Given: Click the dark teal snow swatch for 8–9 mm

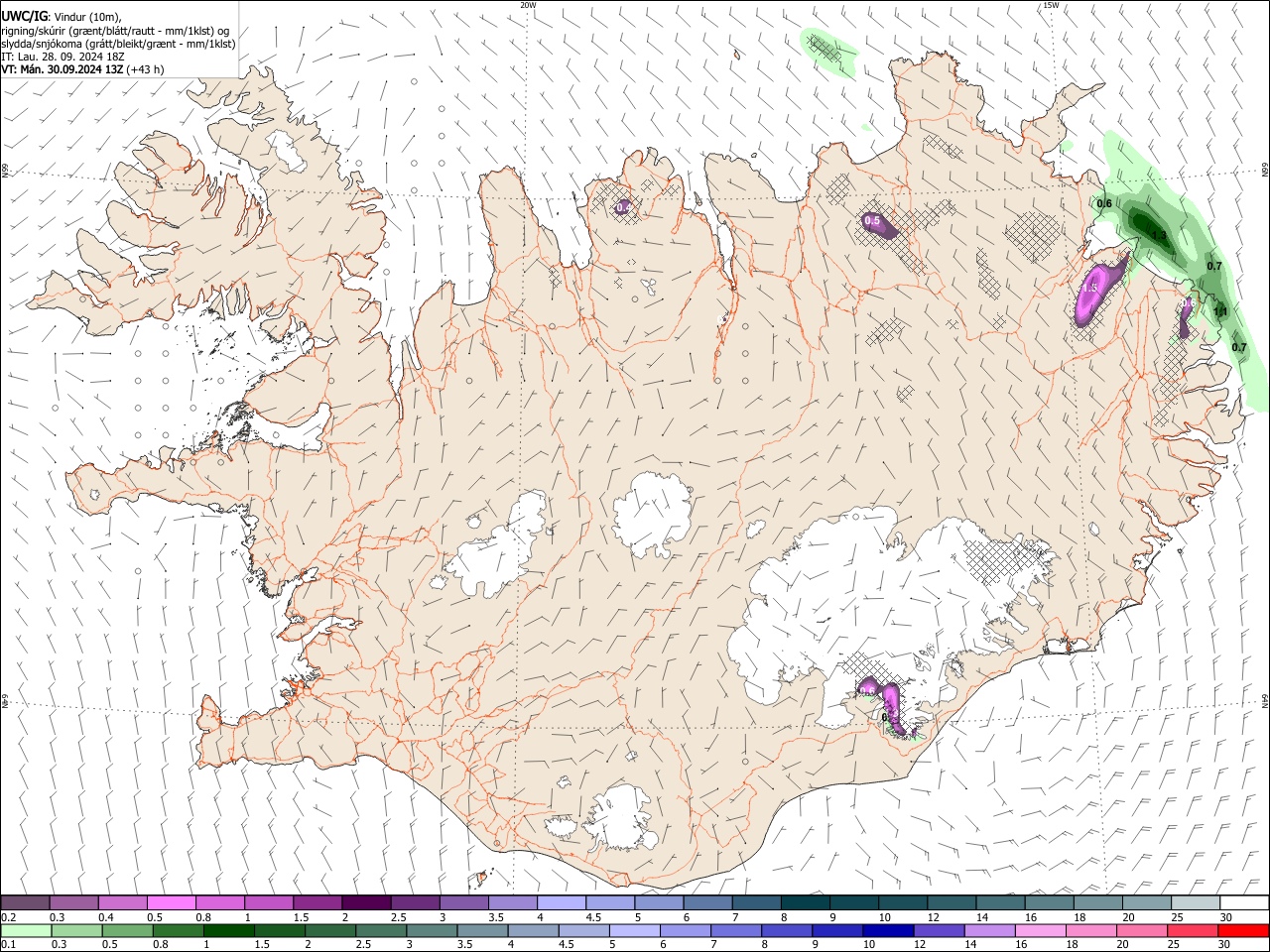Looking at the screenshot, I should (804, 902).
